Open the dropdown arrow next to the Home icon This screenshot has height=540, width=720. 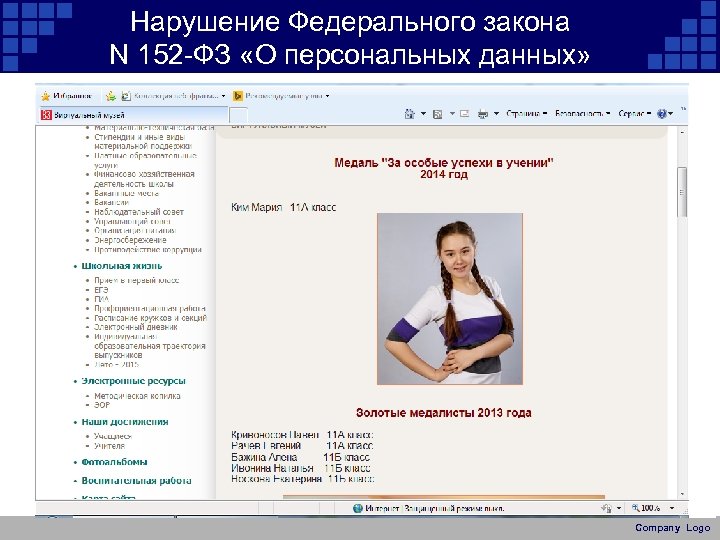pyautogui.click(x=423, y=113)
